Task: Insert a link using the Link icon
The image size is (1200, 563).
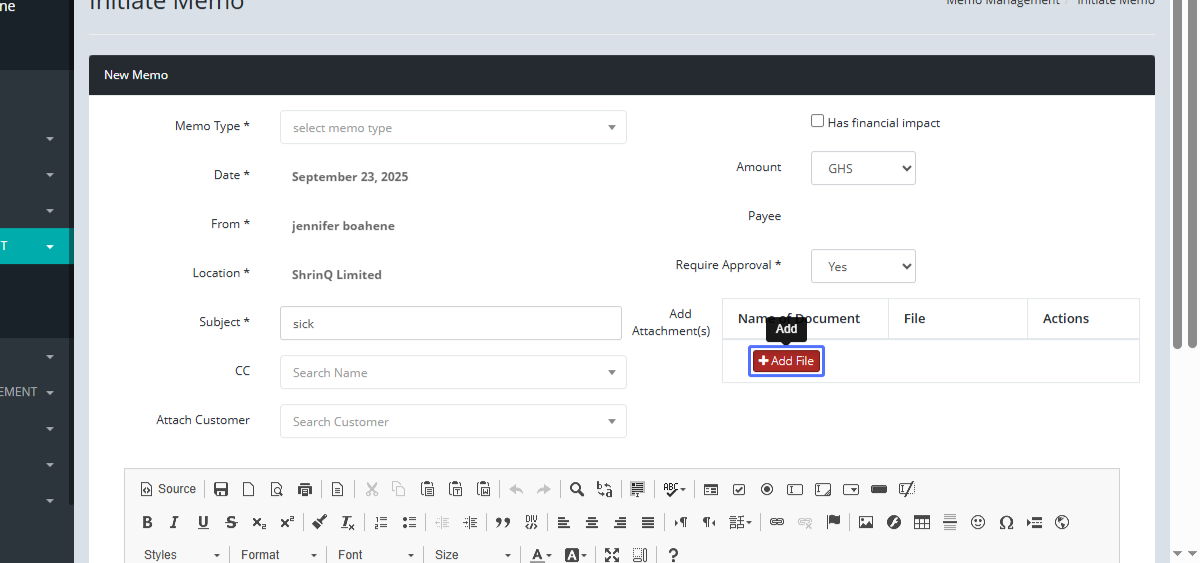Action: (x=776, y=522)
